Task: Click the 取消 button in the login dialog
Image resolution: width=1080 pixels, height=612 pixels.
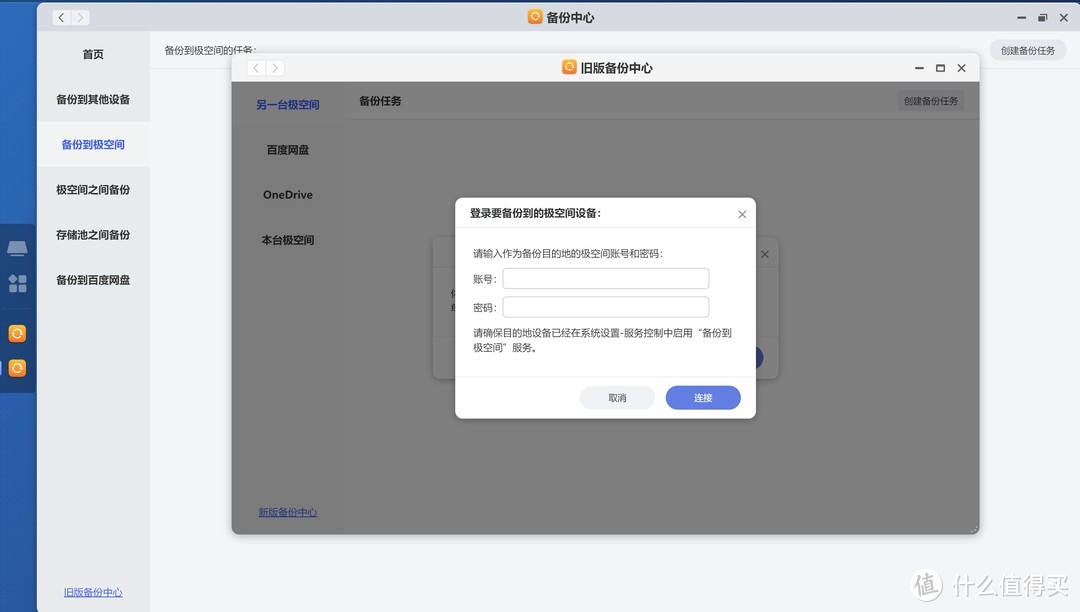Action: 617,397
